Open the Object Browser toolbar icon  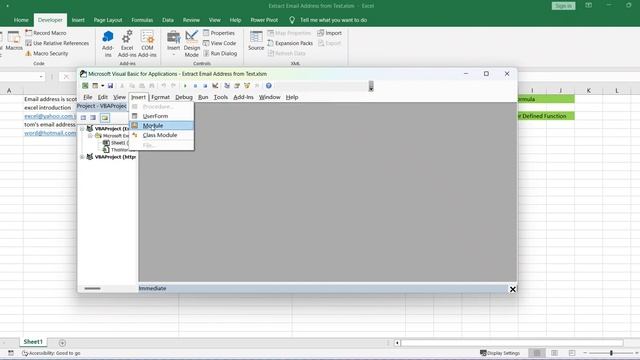tap(247, 86)
